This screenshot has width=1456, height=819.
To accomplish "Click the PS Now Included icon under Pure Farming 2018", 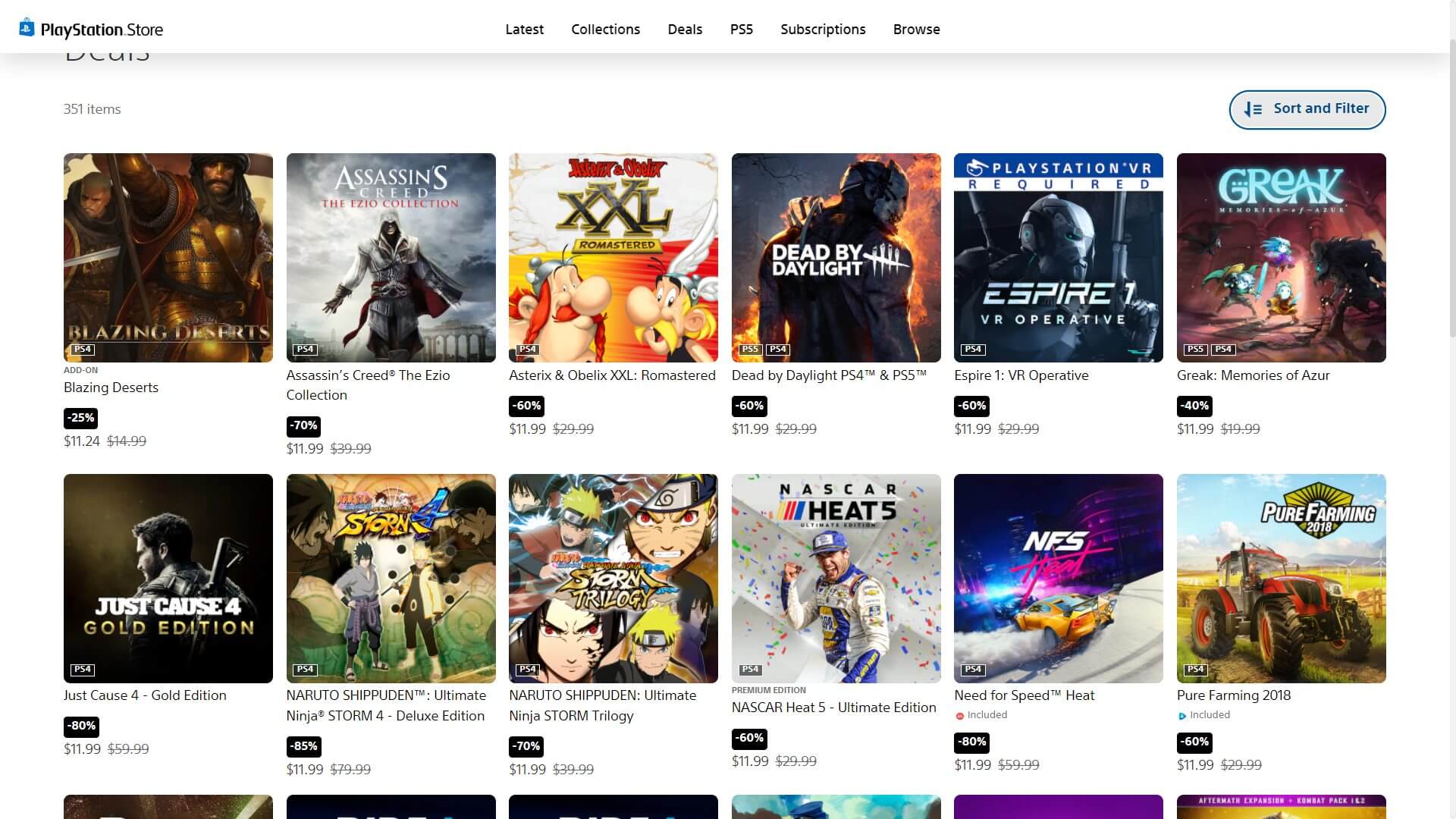I will click(x=1181, y=716).
